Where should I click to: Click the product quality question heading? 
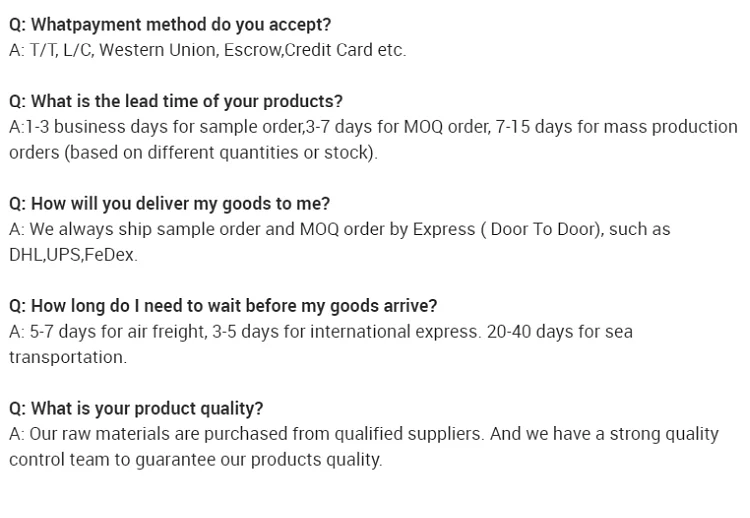pyautogui.click(x=136, y=408)
